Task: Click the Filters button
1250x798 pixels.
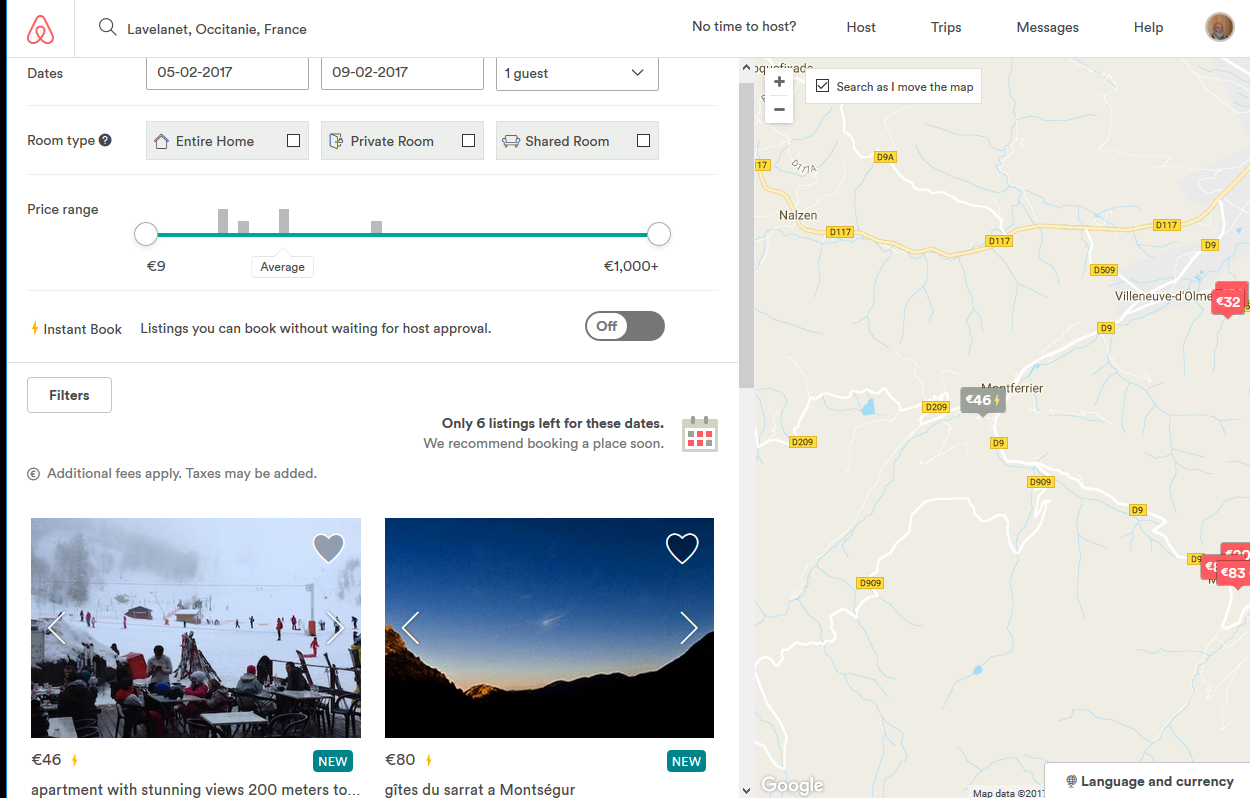Action: pos(69,395)
